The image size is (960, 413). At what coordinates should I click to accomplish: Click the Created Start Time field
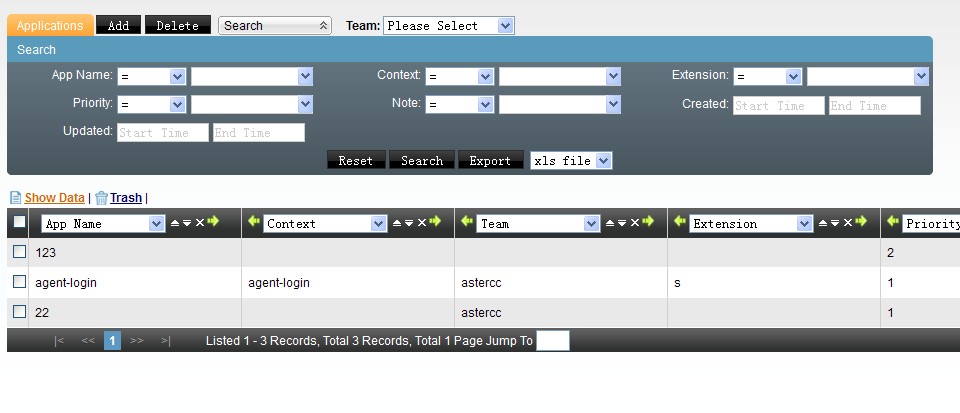coord(778,106)
